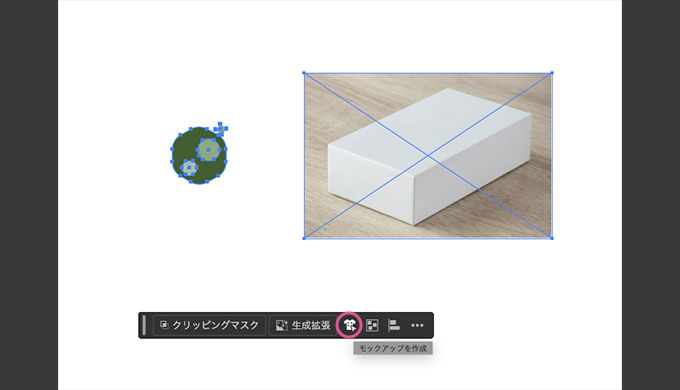Open the three-dots more options menu
Image resolution: width=680 pixels, height=390 pixels.
(x=417, y=325)
